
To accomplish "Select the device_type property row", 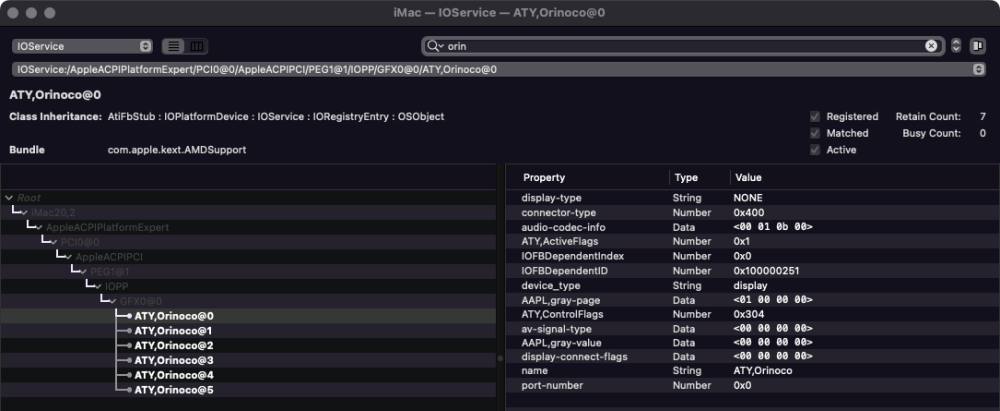I will tap(753, 285).
